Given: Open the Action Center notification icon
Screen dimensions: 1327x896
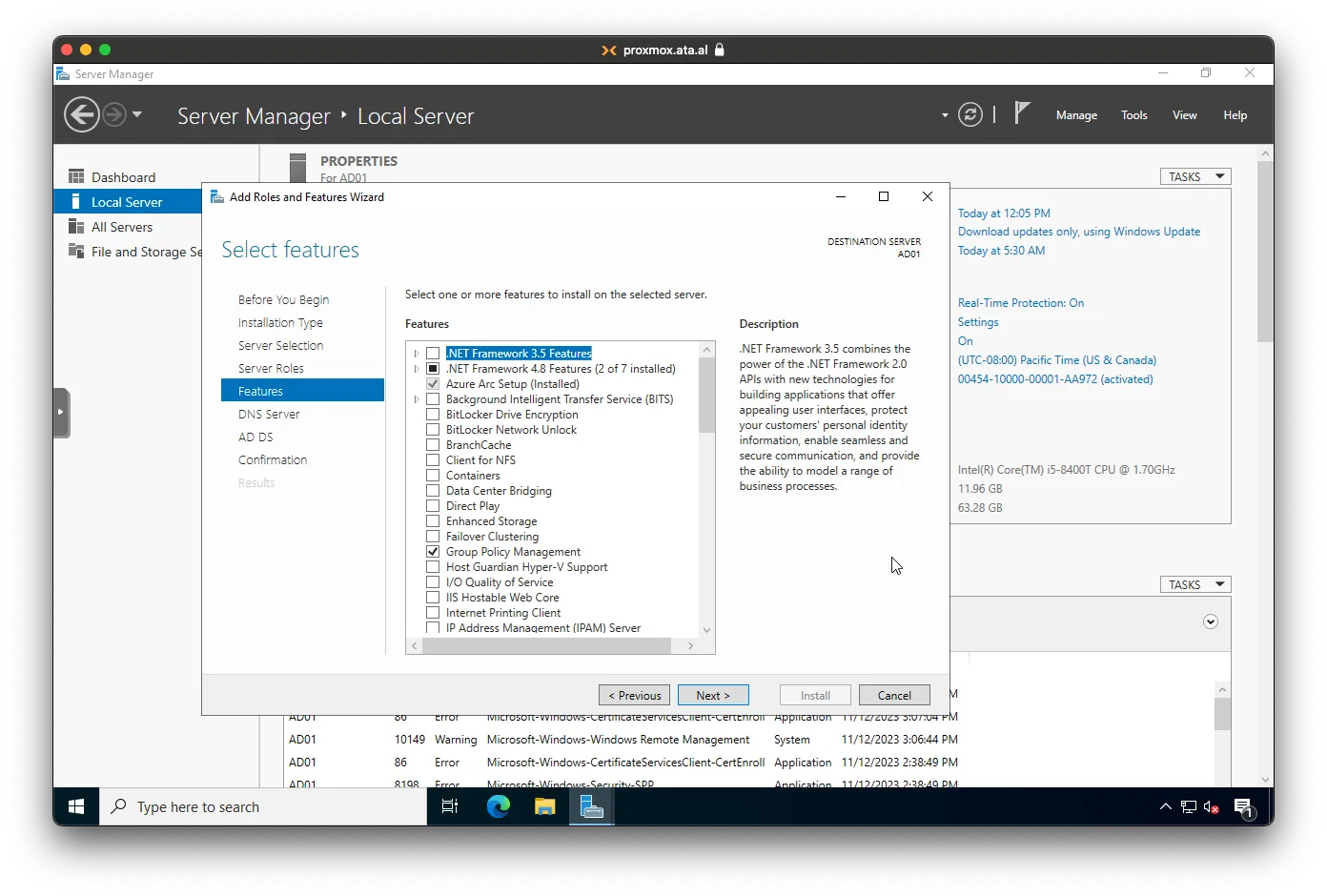Looking at the screenshot, I should (x=1244, y=807).
